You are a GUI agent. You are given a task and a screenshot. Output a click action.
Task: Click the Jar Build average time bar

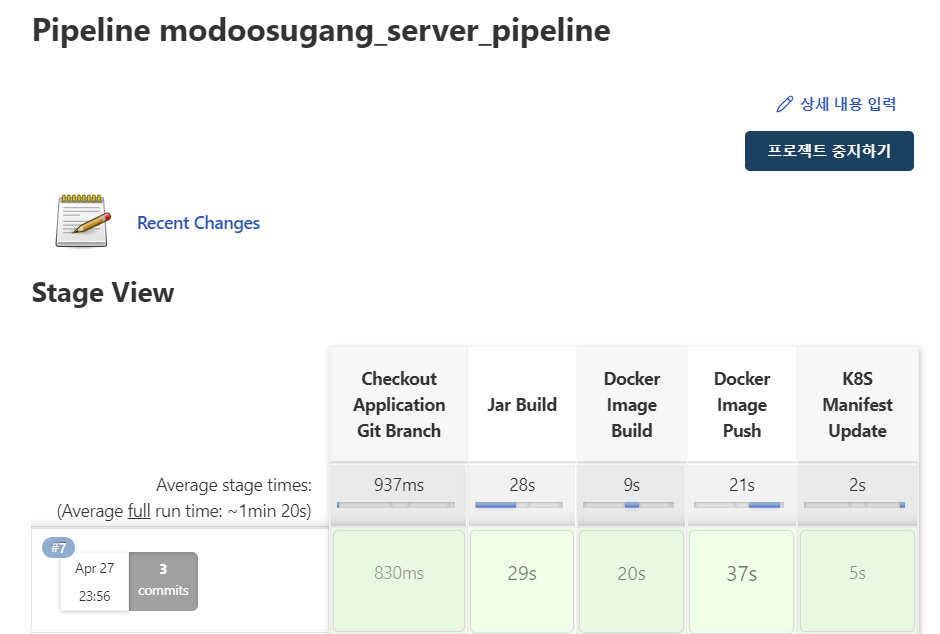(x=519, y=505)
